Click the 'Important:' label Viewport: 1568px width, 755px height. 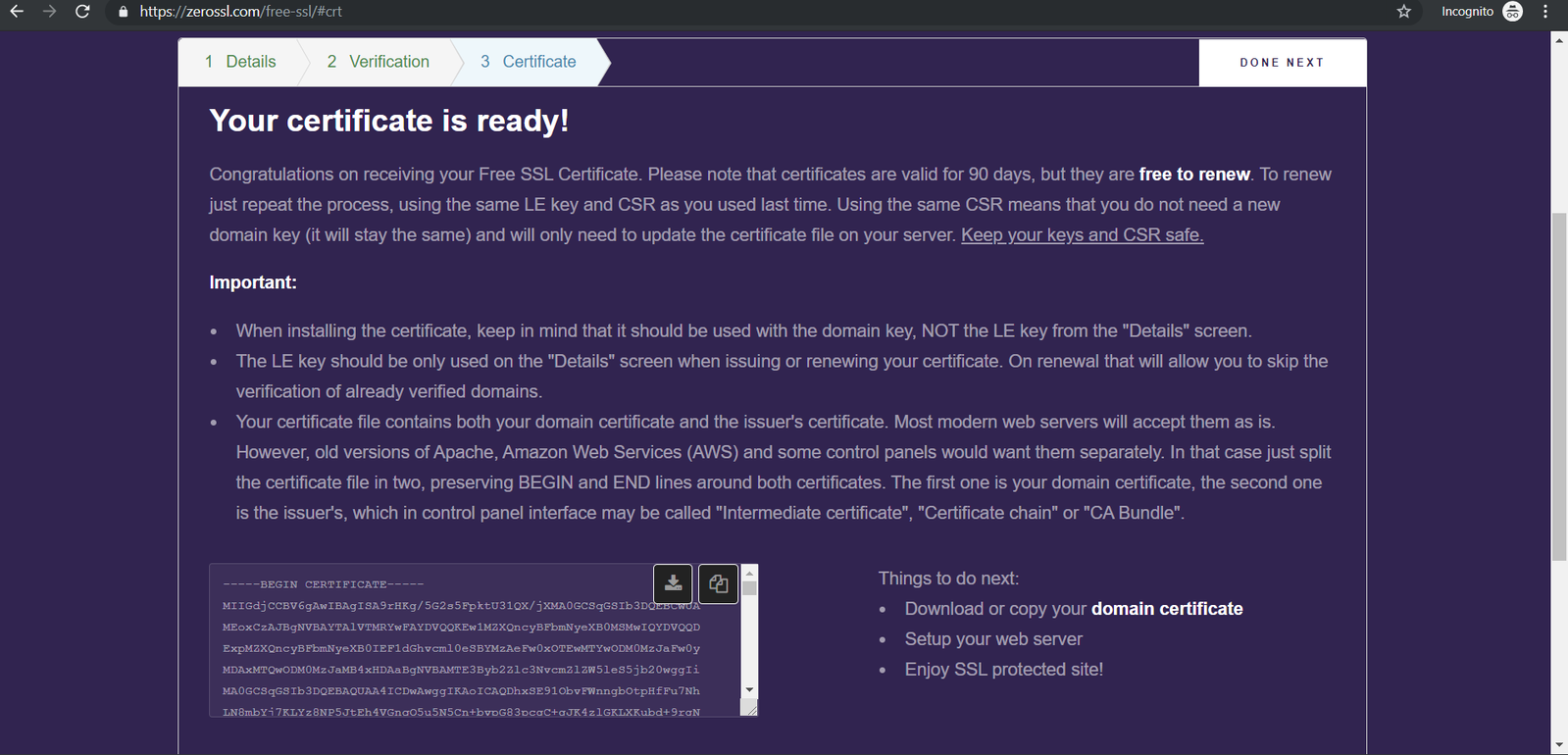click(x=253, y=282)
